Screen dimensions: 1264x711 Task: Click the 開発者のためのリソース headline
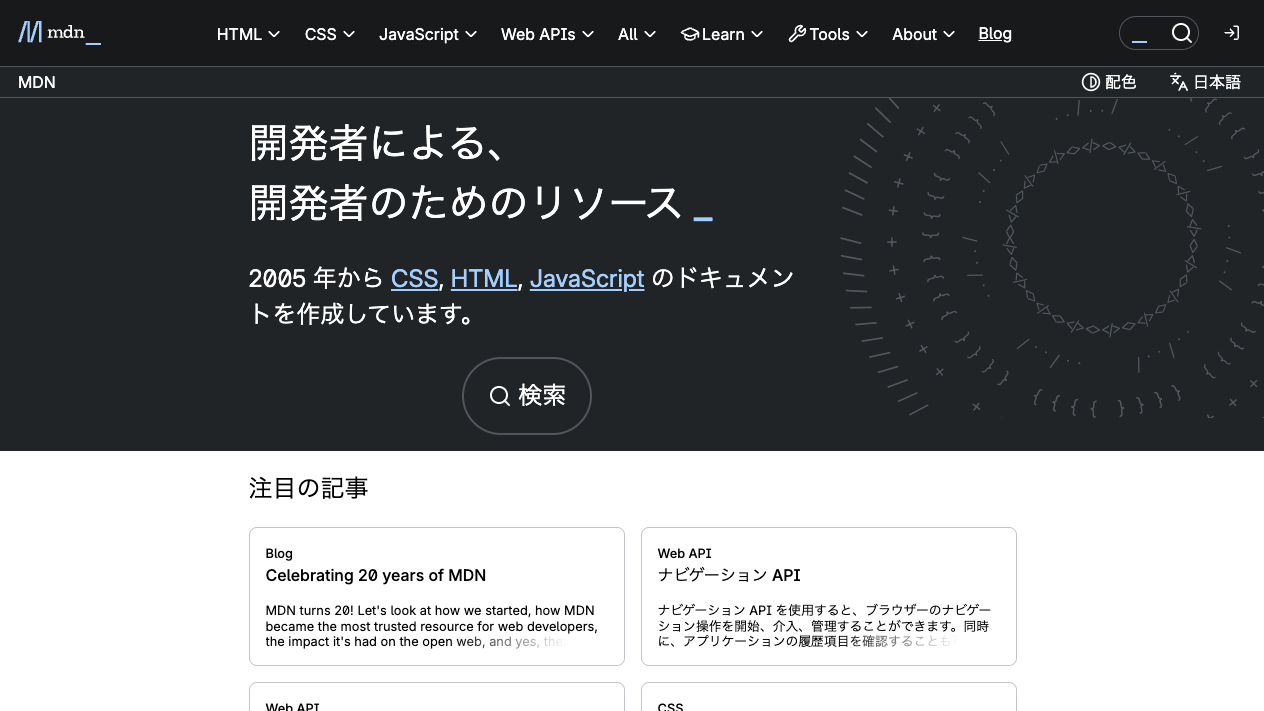pyautogui.click(x=466, y=203)
